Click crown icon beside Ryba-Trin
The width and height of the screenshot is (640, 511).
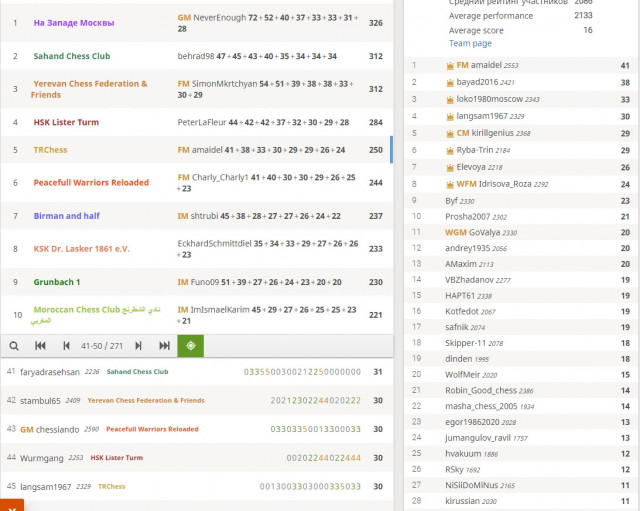coord(450,151)
